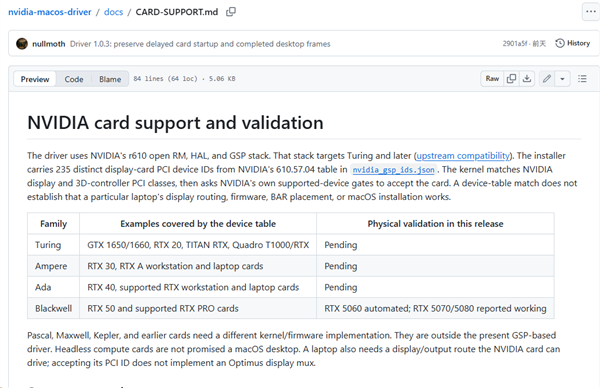Click the Blackwell family cell
Screen dimensions: 600x388
point(53,308)
